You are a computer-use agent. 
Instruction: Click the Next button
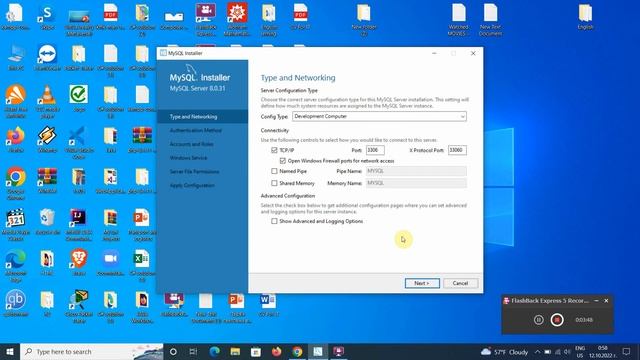[422, 283]
